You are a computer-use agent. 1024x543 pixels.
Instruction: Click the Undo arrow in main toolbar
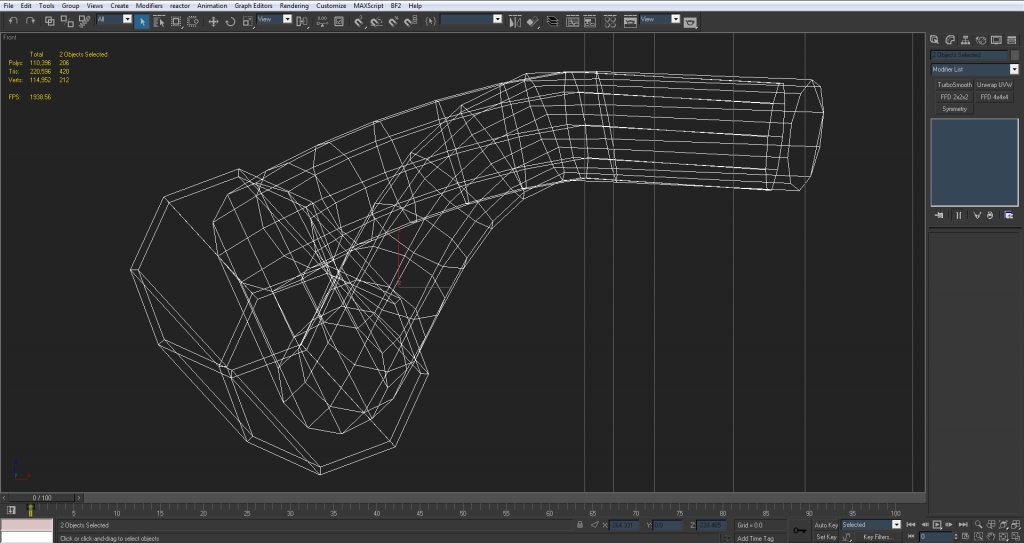[x=13, y=20]
